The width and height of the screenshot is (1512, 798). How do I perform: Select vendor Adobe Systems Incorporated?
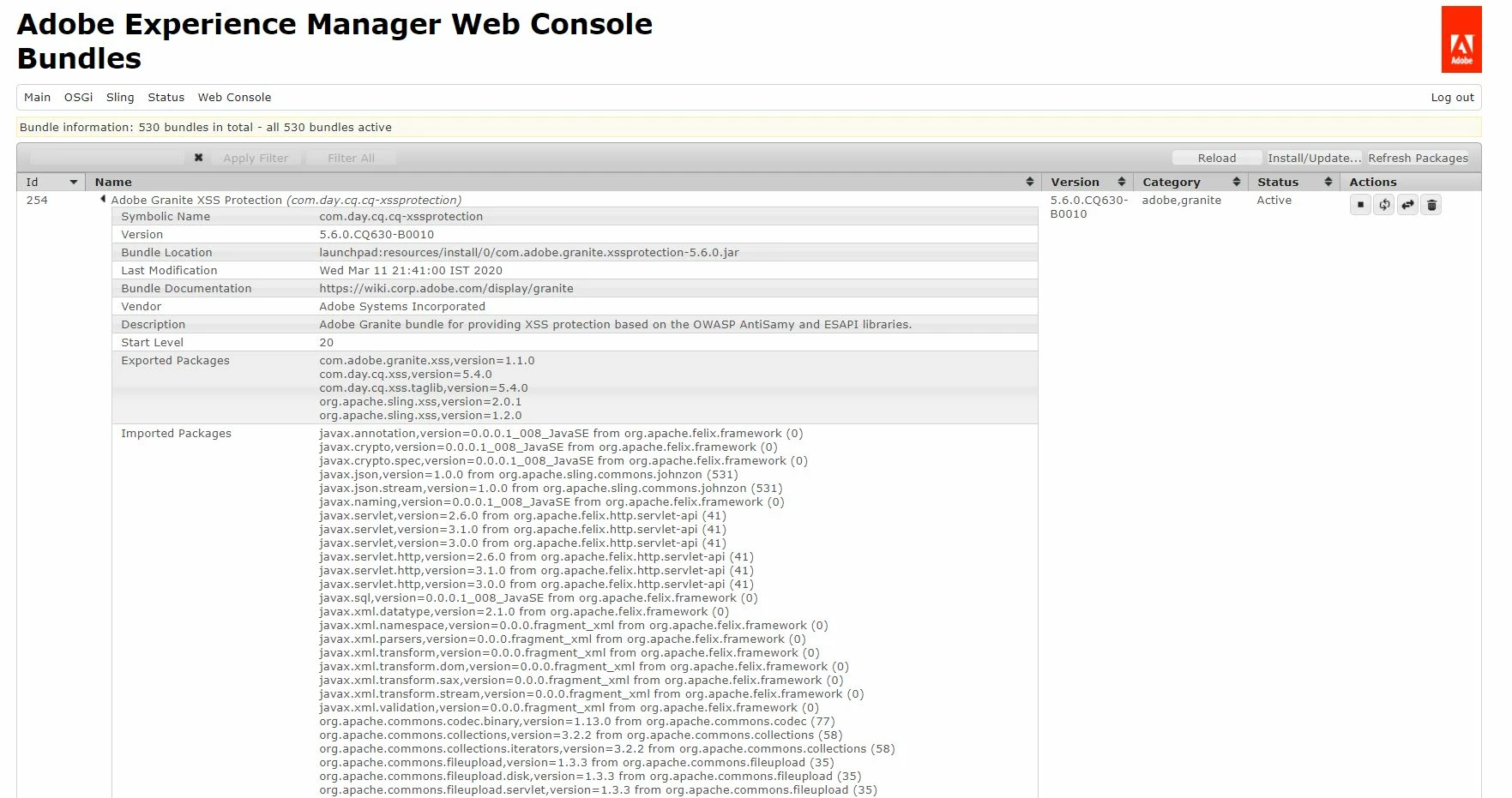[x=402, y=307]
